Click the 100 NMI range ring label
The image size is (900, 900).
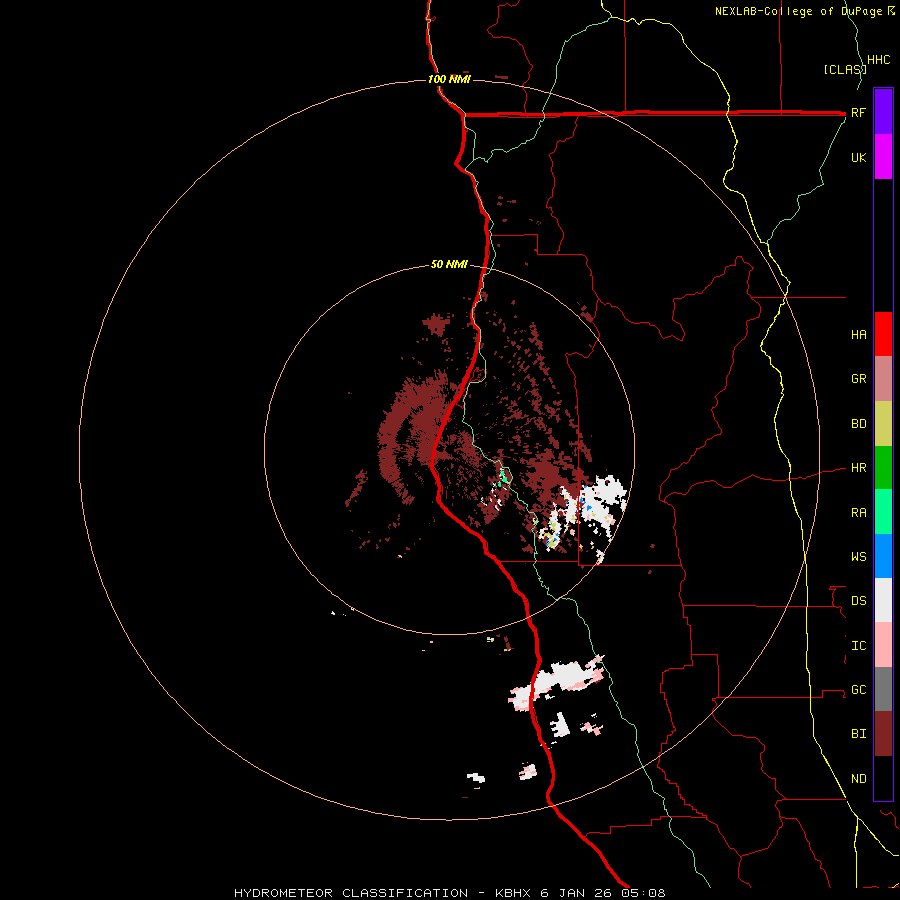[x=449, y=79]
